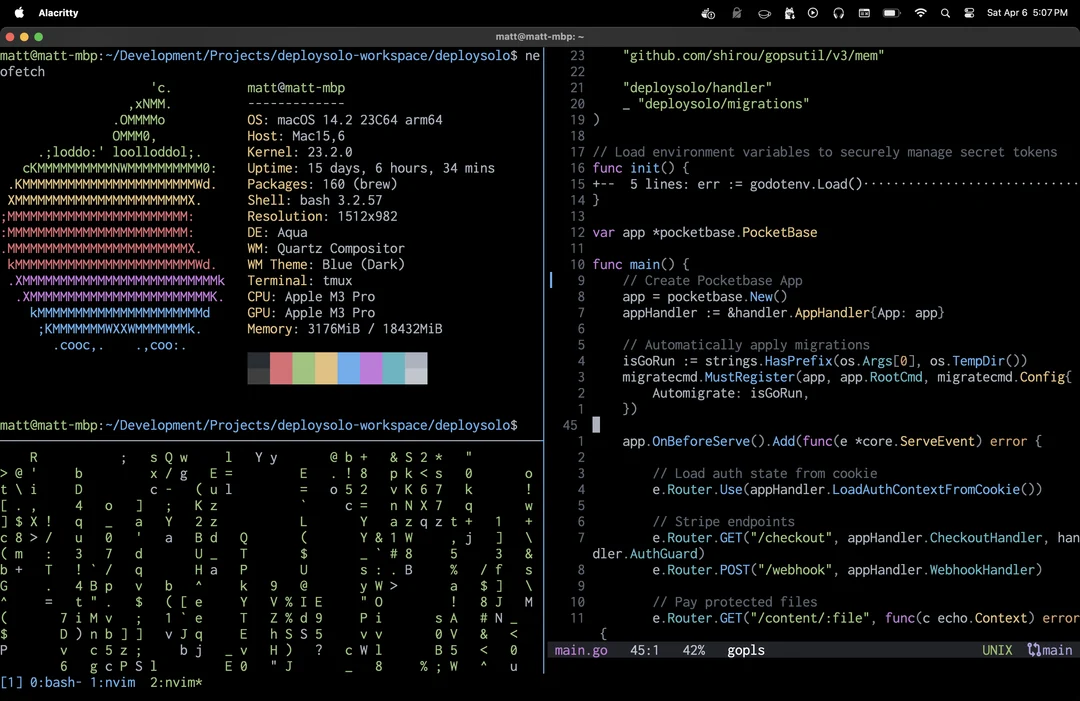Click the UNIX format indicator in the statusline
The image size is (1080, 701).
(997, 650)
